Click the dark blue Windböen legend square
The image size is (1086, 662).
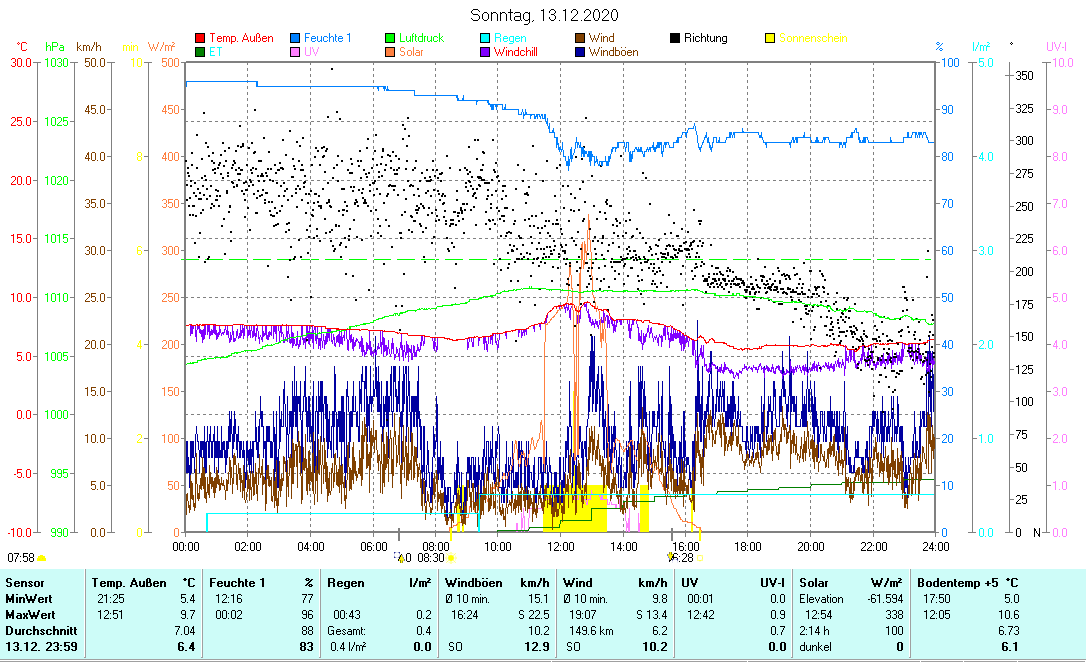coord(581,52)
